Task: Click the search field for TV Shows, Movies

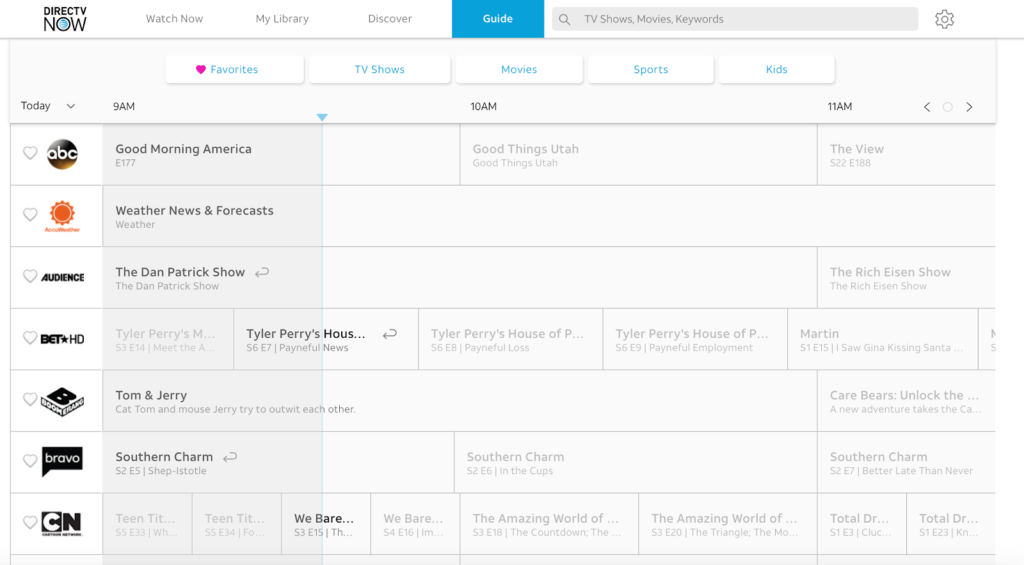Action: [x=735, y=19]
